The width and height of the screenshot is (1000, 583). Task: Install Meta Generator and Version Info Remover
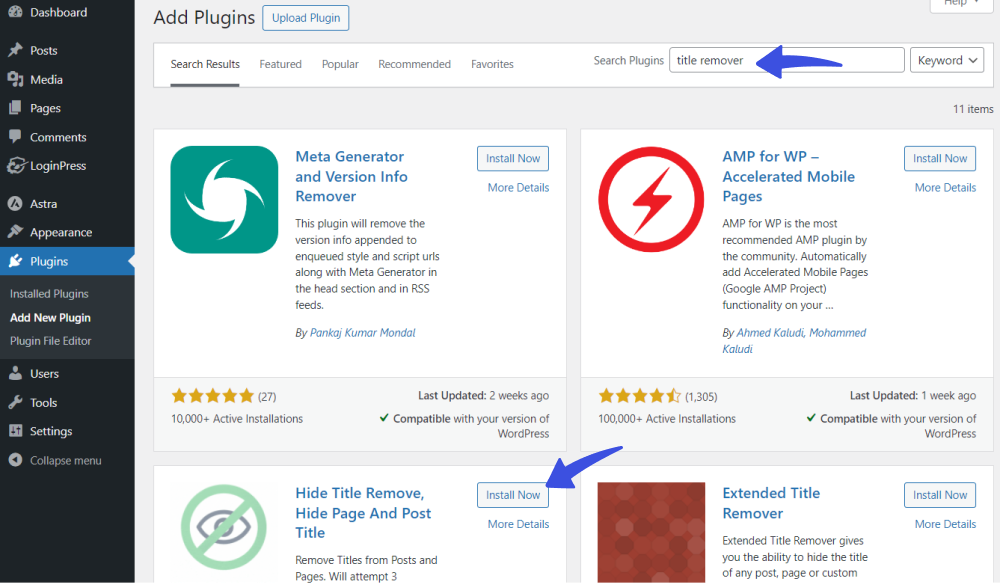tap(513, 158)
